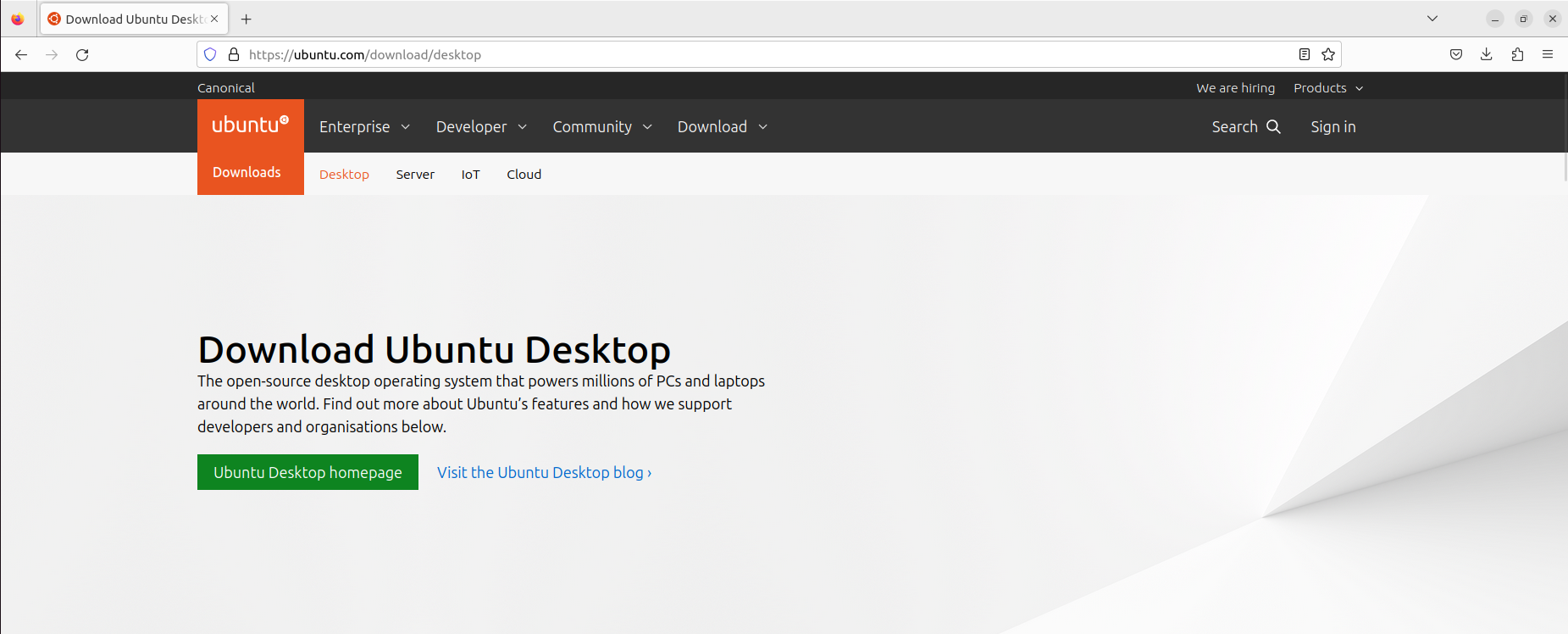Open the Save to Pocket icon
The height and width of the screenshot is (634, 1568).
point(1456,55)
